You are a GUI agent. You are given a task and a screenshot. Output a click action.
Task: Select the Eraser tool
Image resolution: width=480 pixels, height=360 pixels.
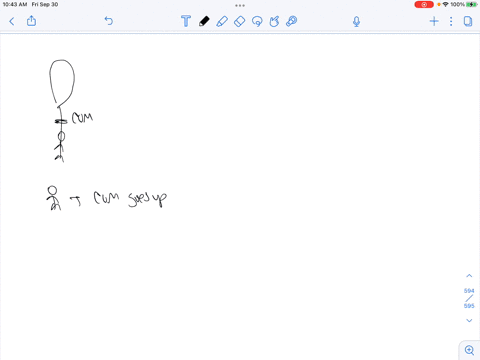tap(239, 22)
